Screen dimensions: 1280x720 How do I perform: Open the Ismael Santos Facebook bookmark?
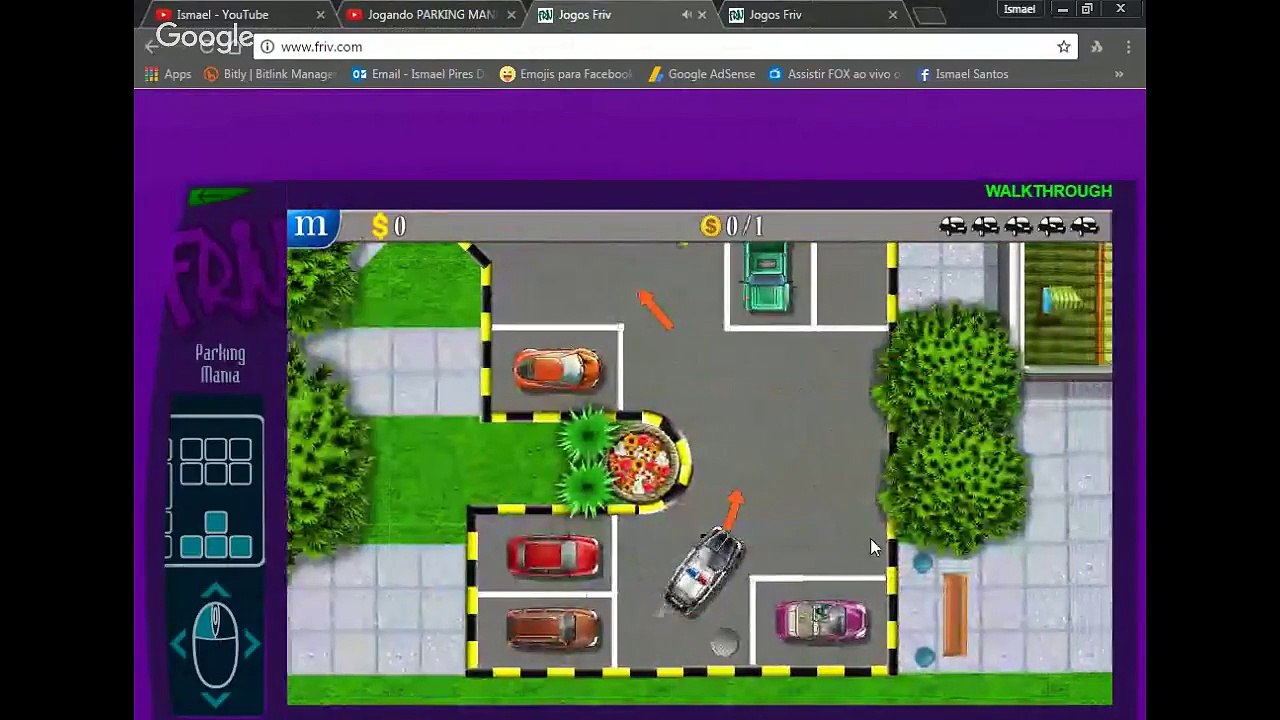click(963, 74)
